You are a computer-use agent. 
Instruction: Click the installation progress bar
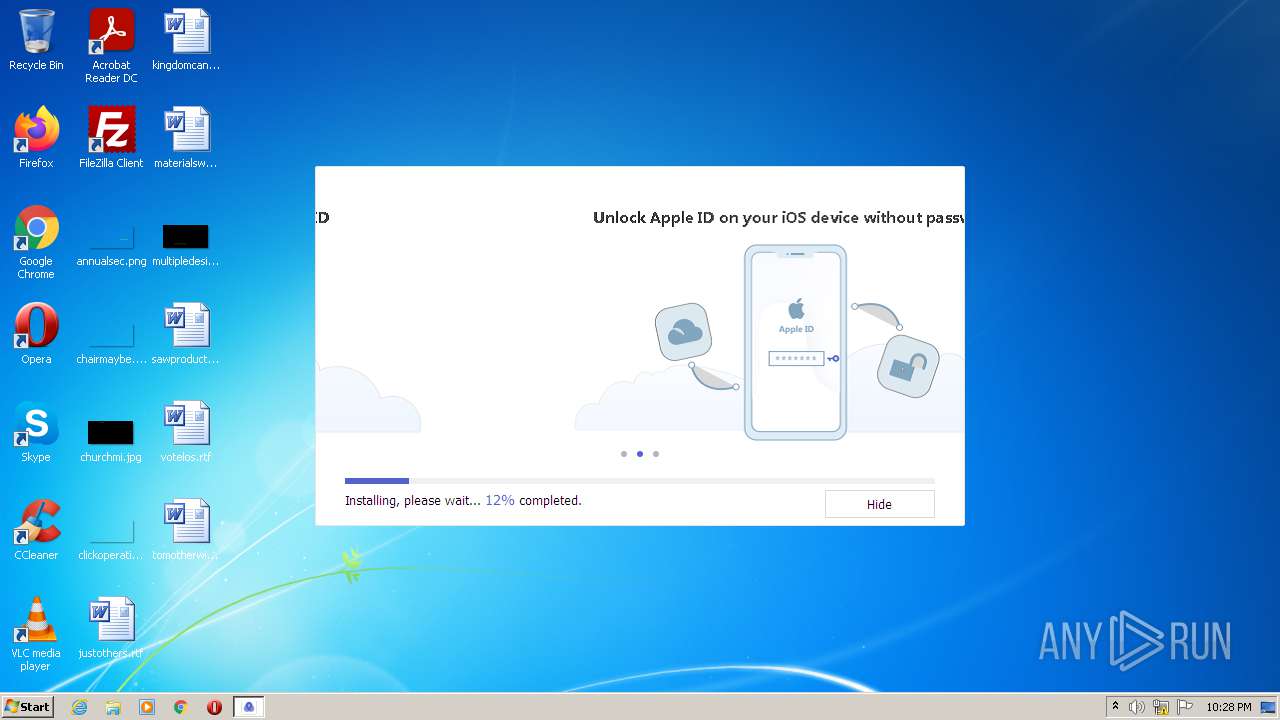click(640, 481)
